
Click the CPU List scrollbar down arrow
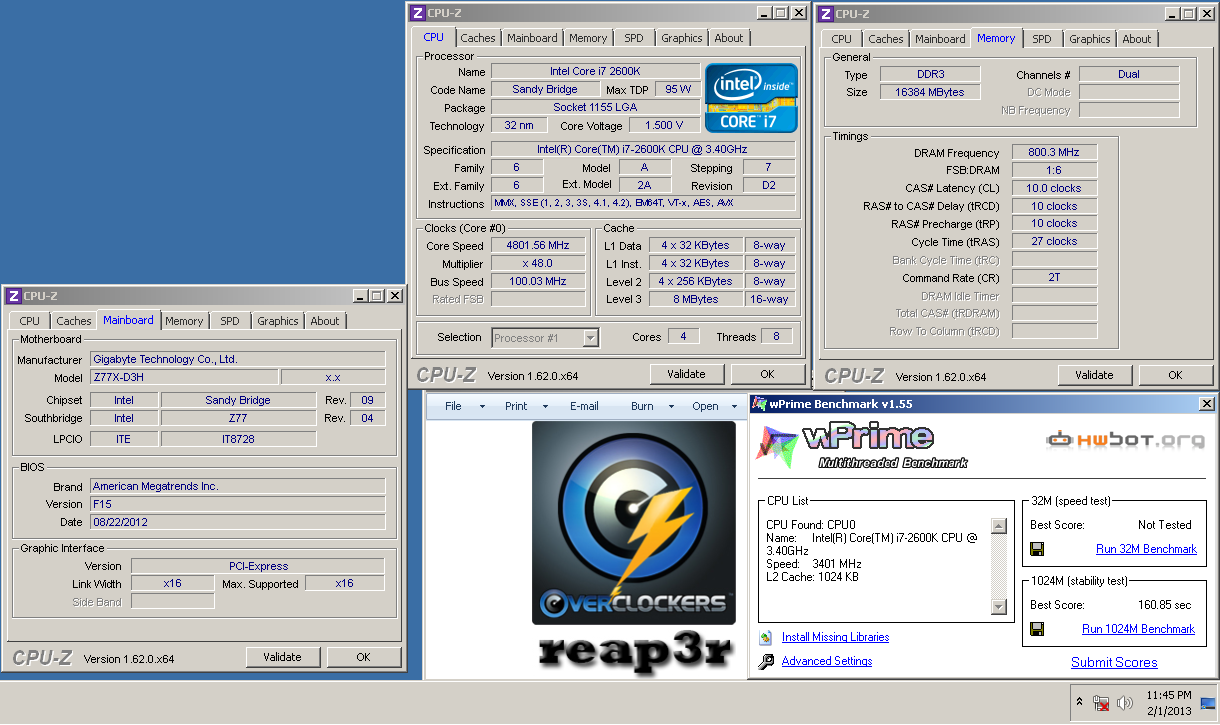click(x=998, y=606)
